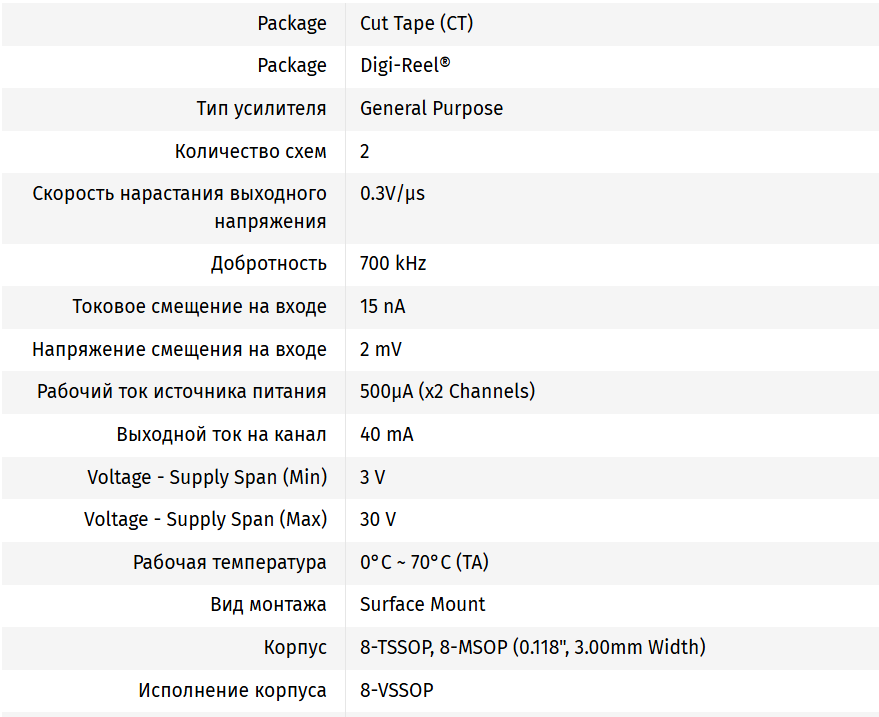Select the "Добротность" label

point(268,264)
